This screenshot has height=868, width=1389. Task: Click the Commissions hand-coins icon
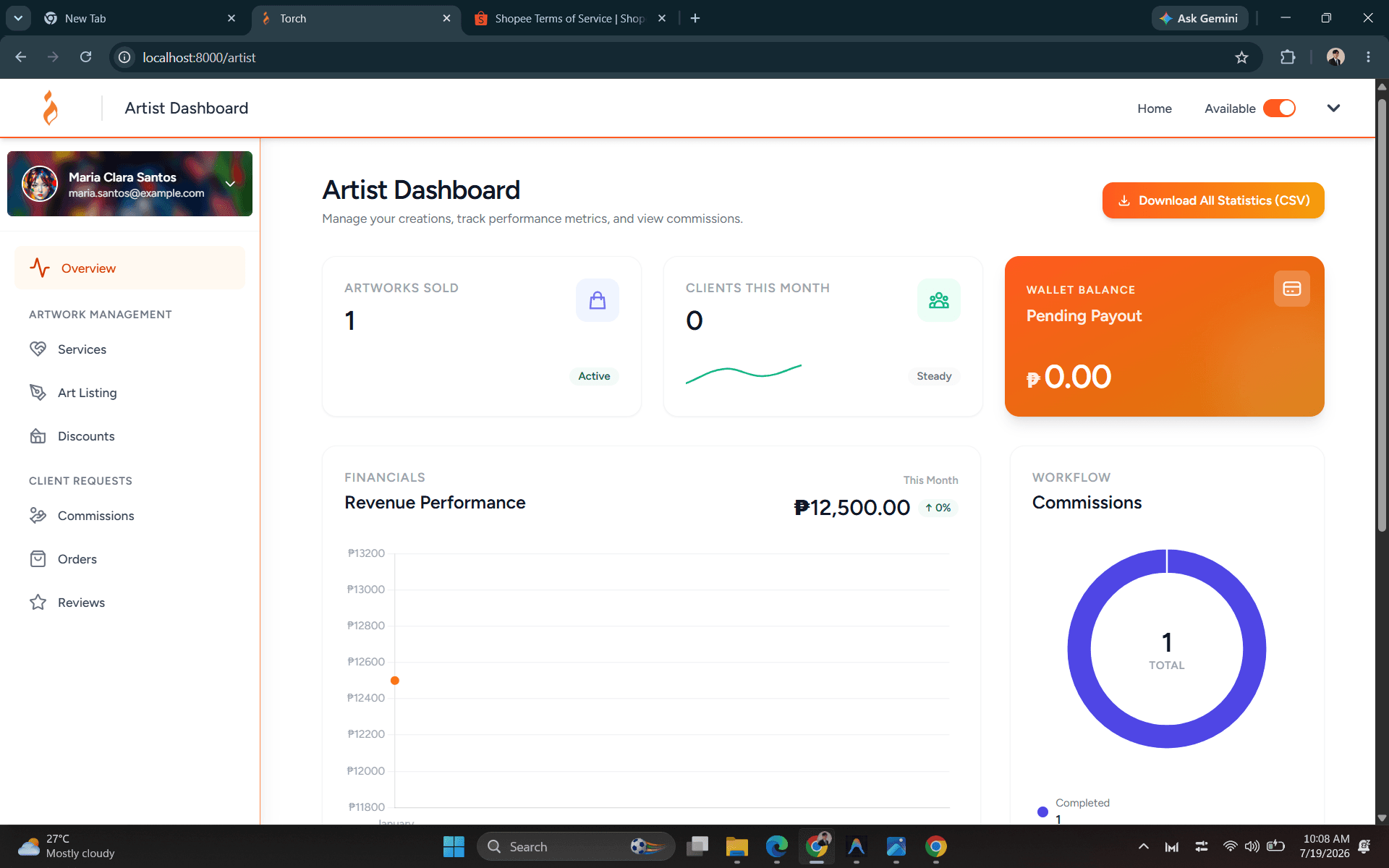(x=38, y=516)
